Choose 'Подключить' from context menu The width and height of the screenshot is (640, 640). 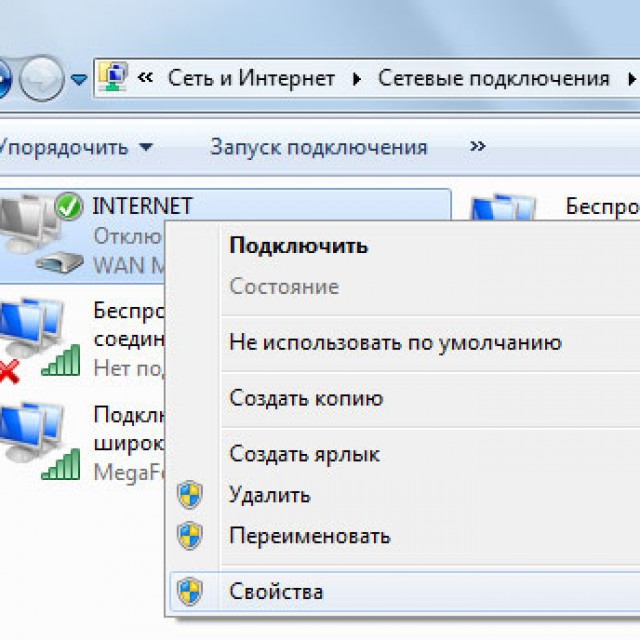tap(299, 246)
